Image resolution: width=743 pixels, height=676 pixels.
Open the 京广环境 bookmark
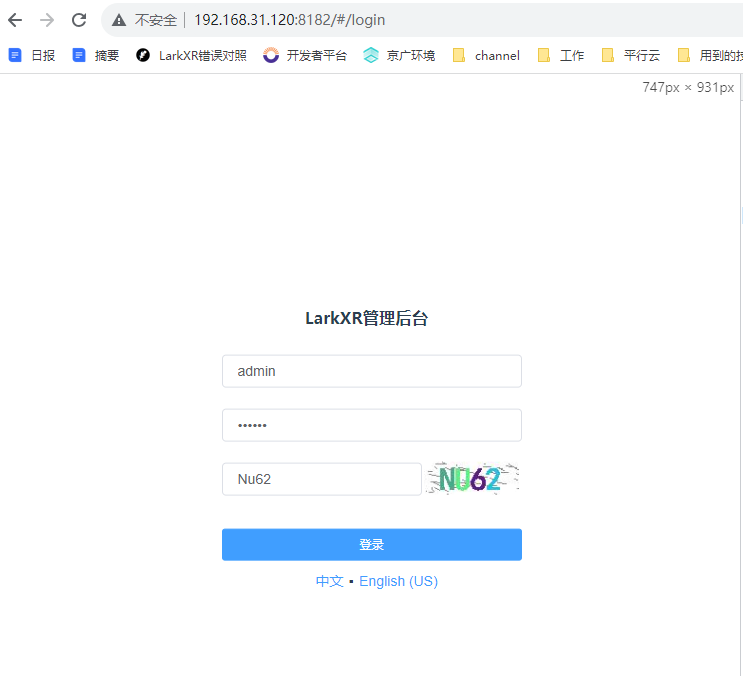coord(399,55)
